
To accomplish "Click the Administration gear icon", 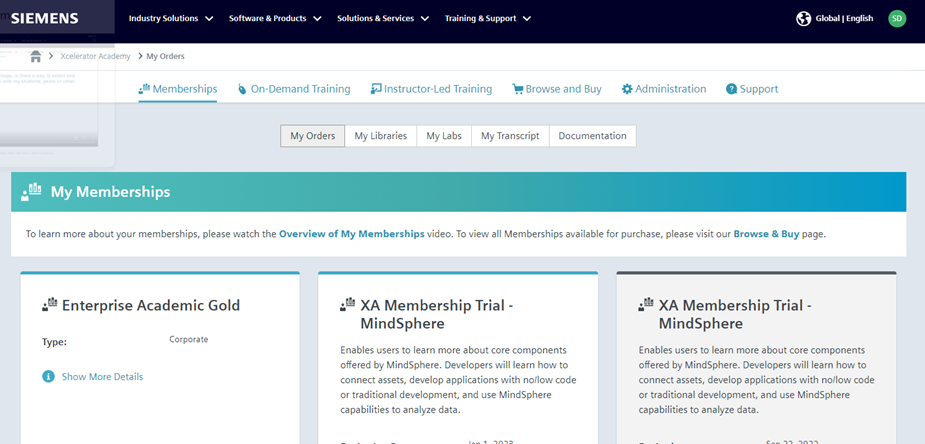I will tap(626, 89).
